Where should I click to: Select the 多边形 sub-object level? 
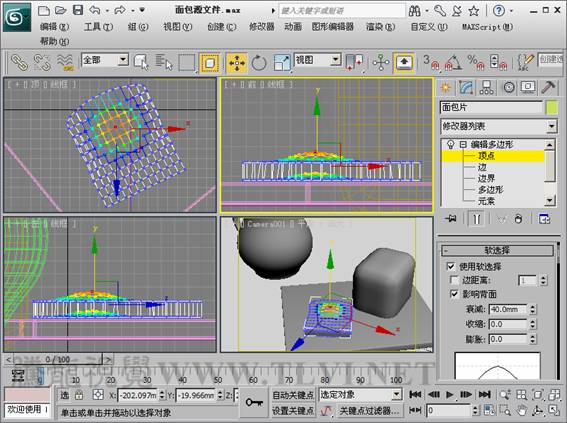pos(491,190)
